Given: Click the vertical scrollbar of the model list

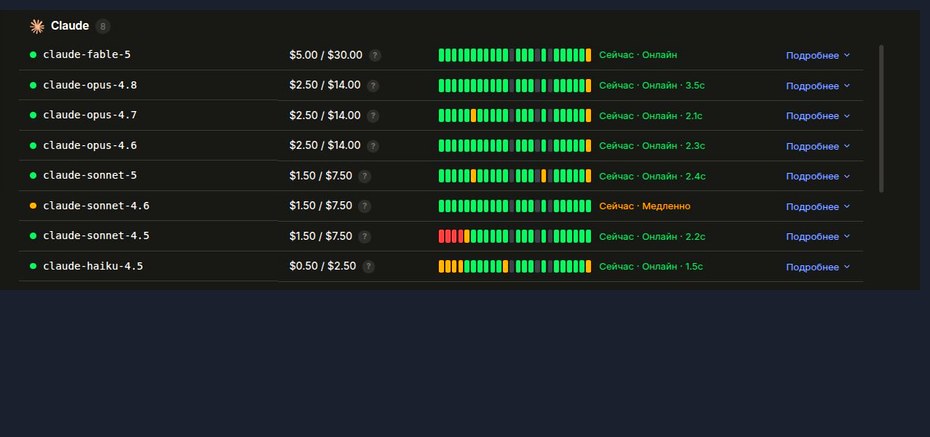Looking at the screenshot, I should pyautogui.click(x=881, y=119).
